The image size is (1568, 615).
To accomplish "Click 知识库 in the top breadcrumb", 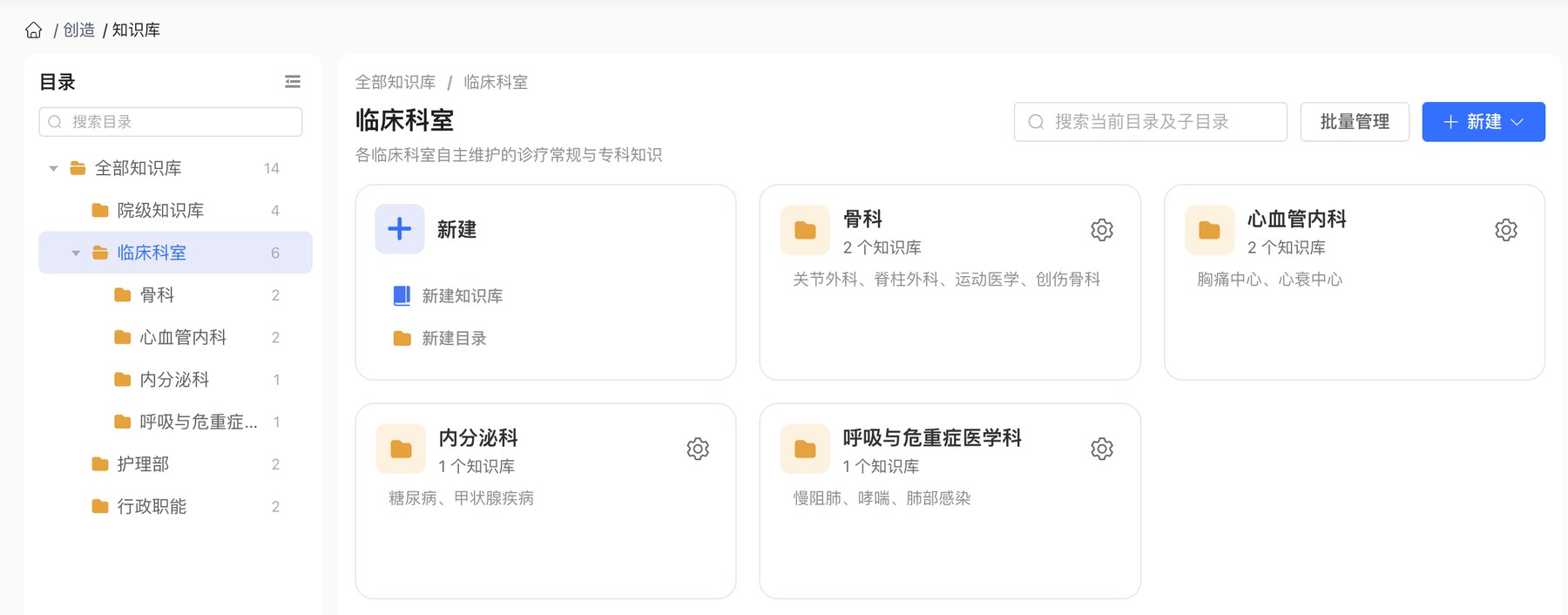I will click(x=136, y=30).
